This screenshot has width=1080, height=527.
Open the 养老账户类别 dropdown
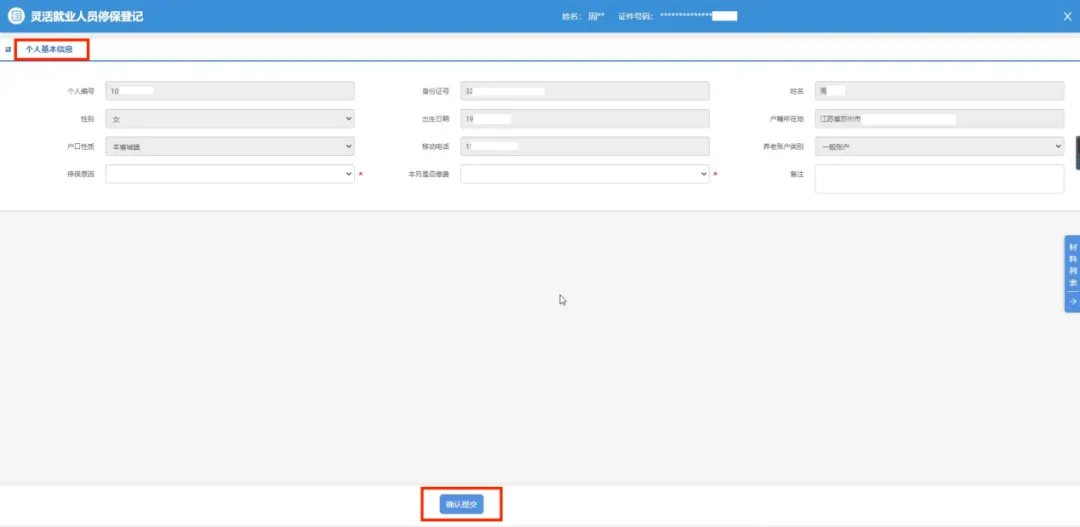938,147
